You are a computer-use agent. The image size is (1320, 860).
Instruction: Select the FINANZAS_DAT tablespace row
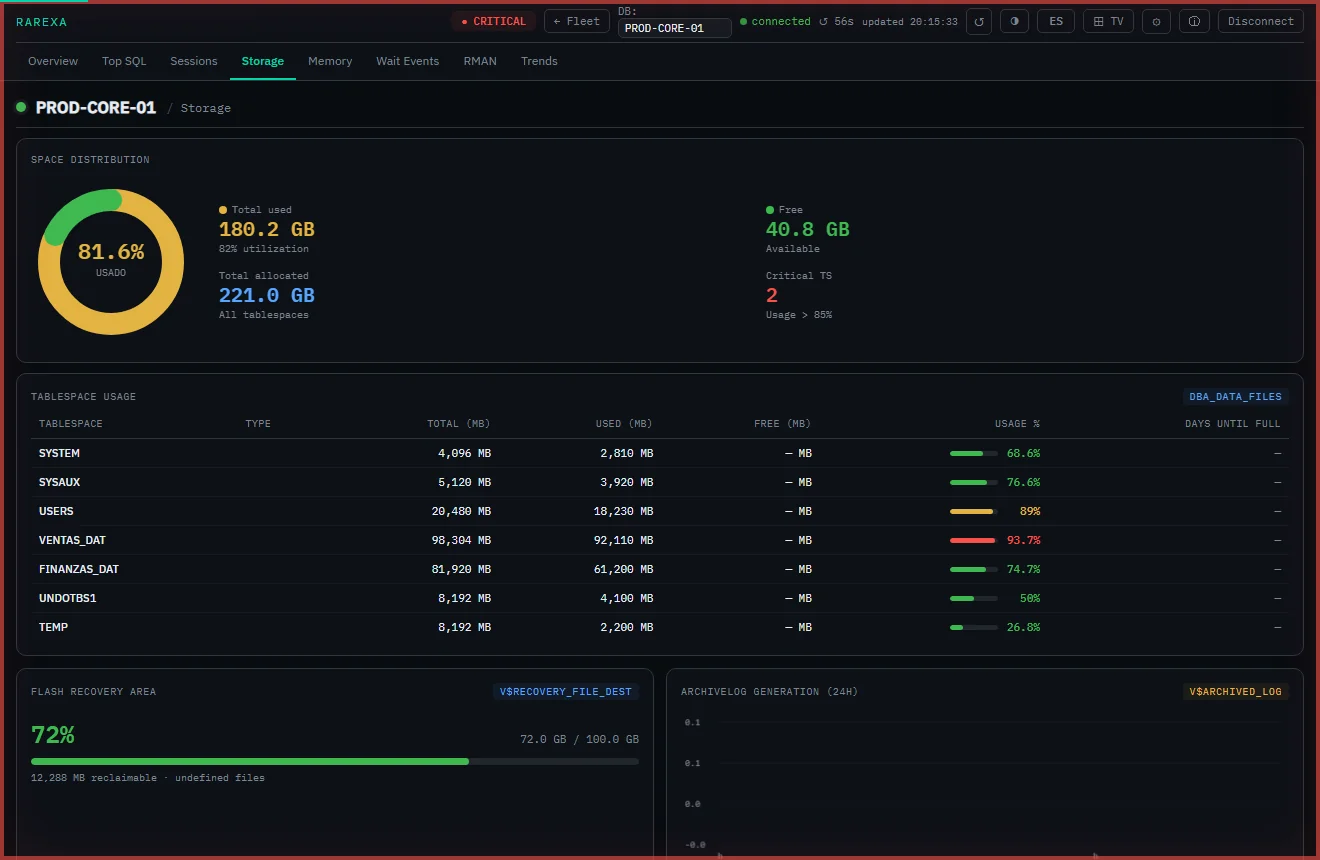pyautogui.click(x=660, y=569)
